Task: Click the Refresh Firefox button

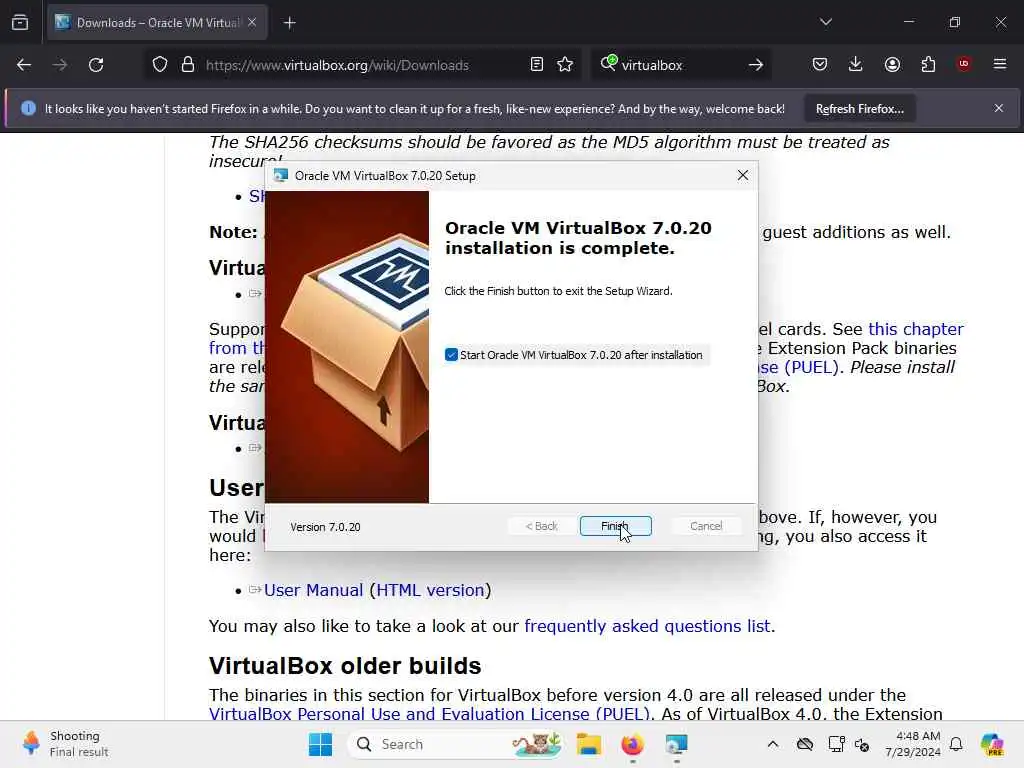Action: click(859, 109)
